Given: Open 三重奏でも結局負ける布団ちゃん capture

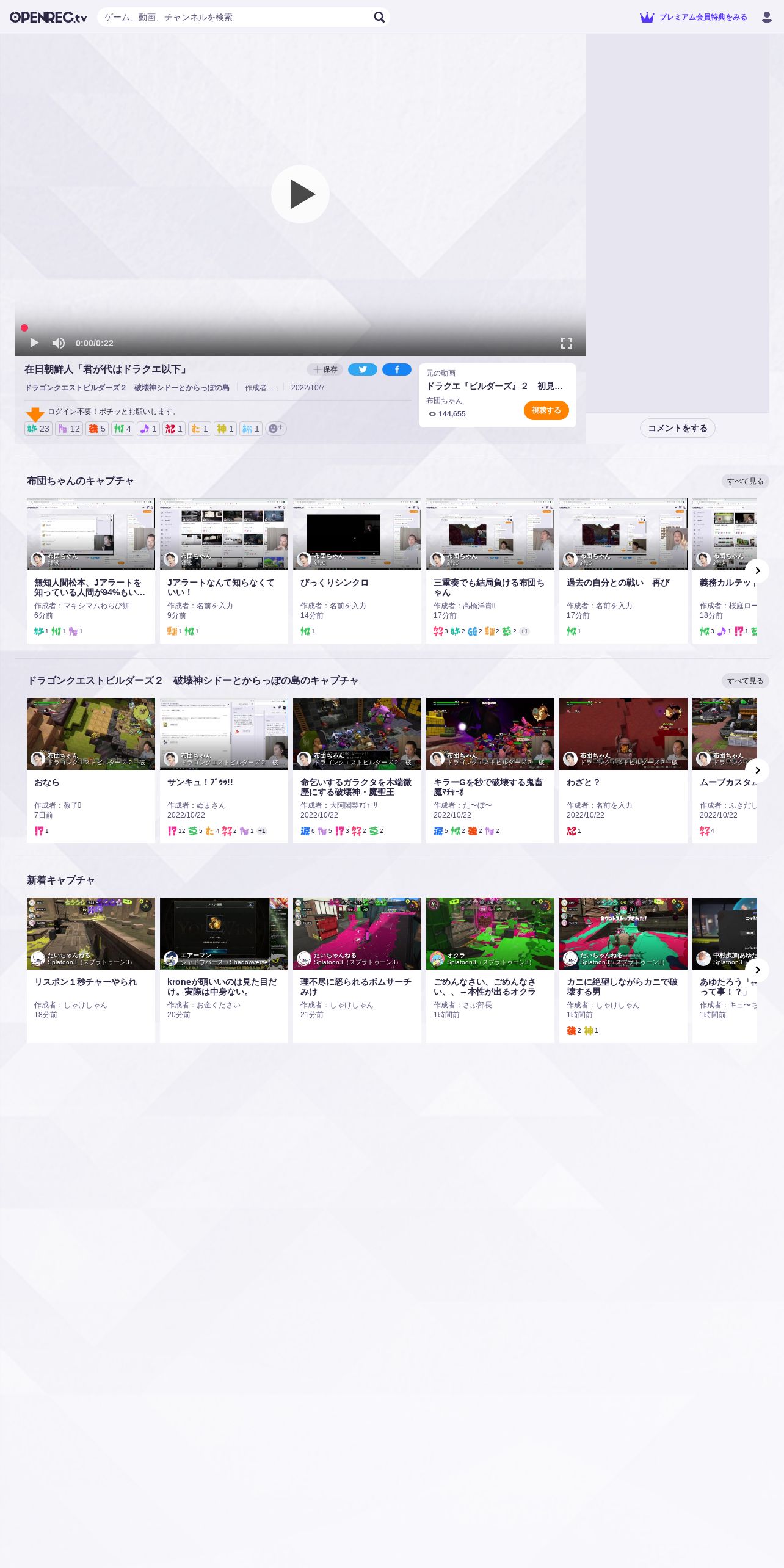Looking at the screenshot, I should (x=489, y=587).
